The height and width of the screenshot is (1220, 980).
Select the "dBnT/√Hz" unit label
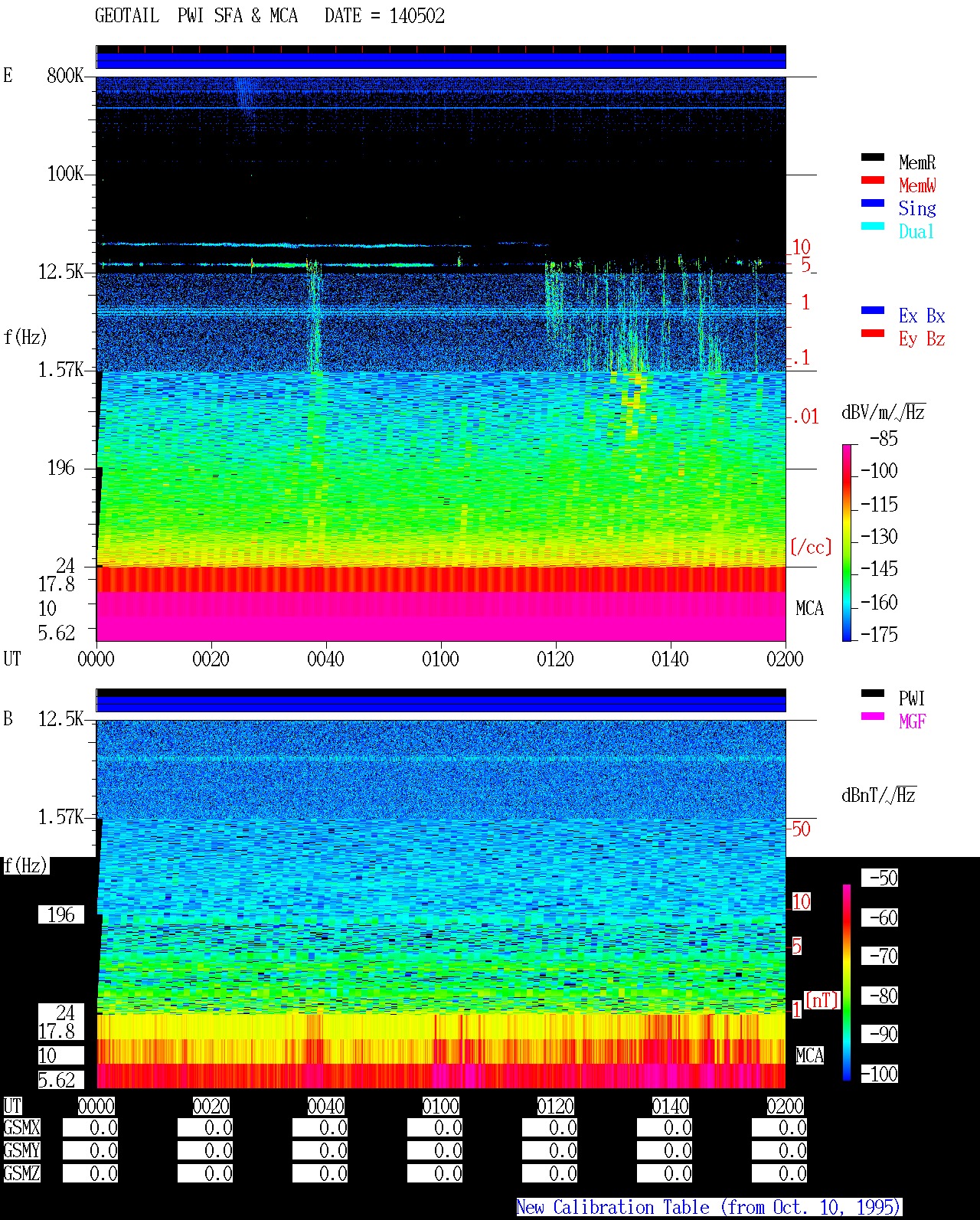click(x=879, y=795)
